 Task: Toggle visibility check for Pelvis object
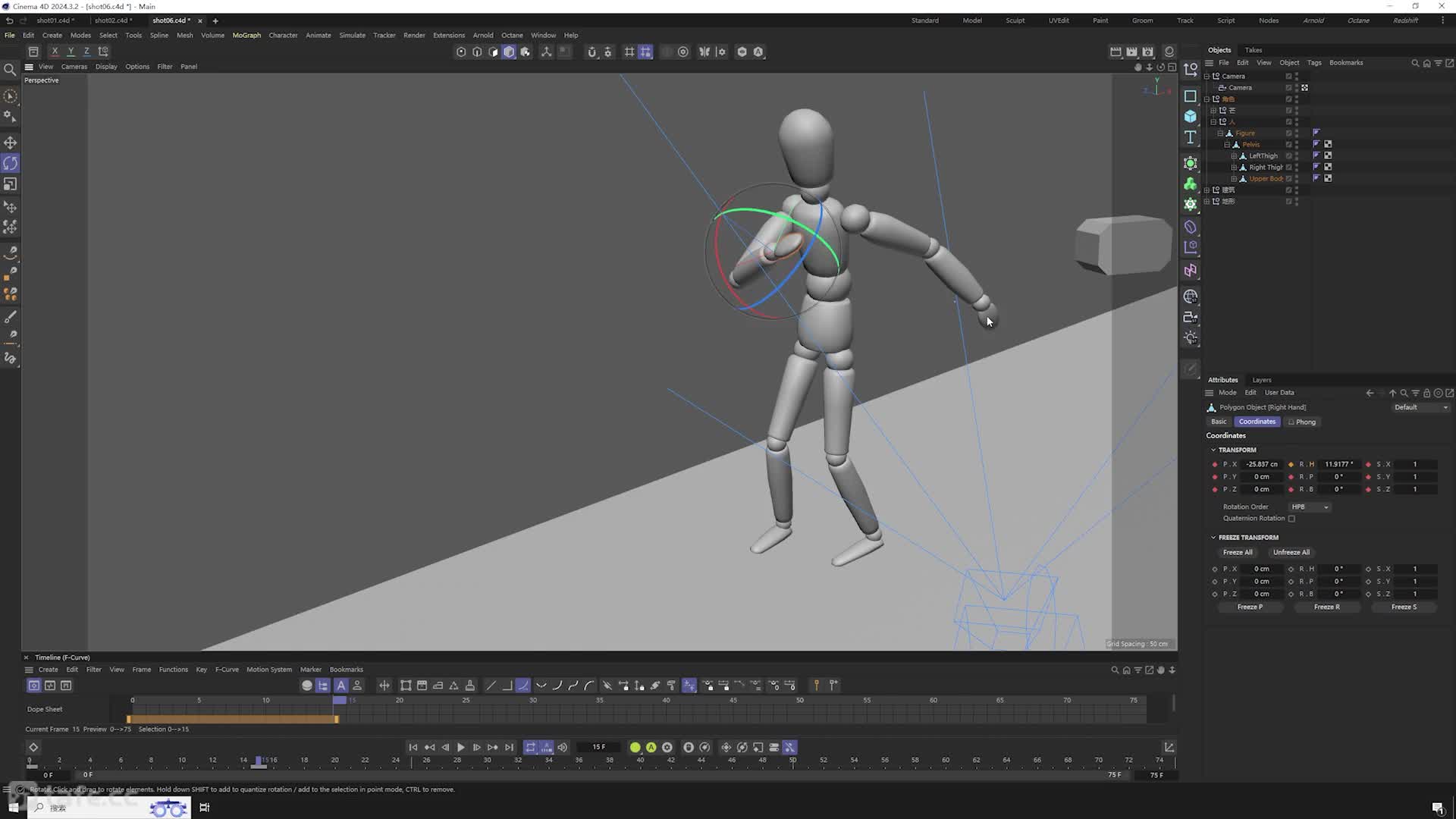(1288, 145)
